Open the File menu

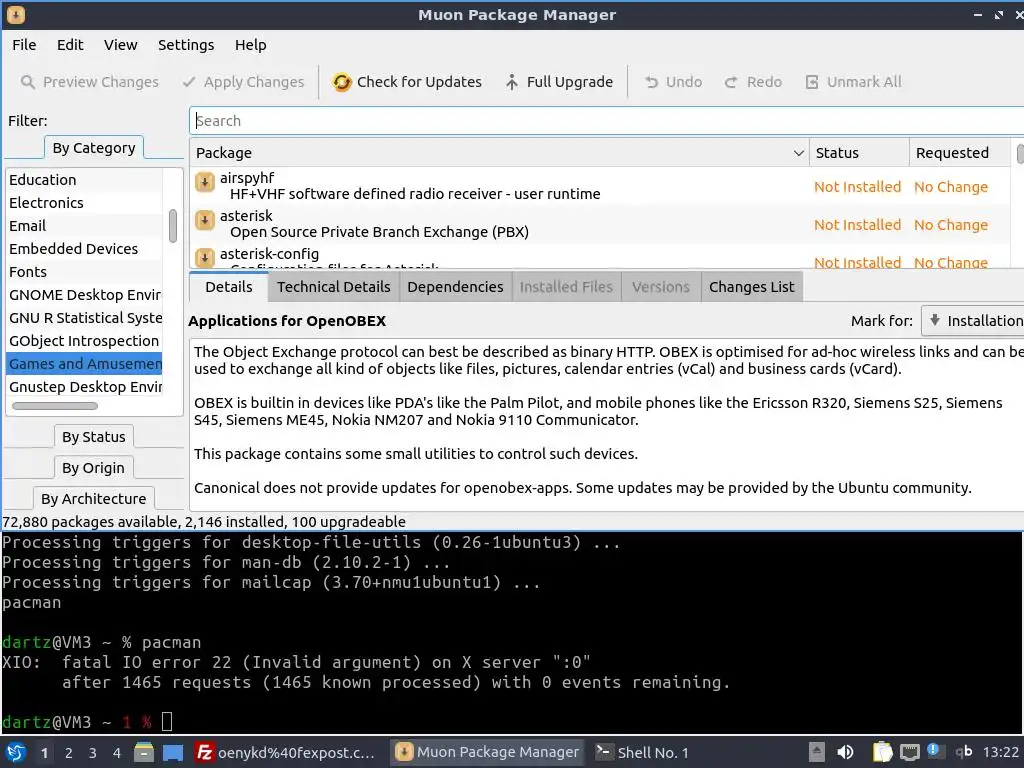click(24, 45)
